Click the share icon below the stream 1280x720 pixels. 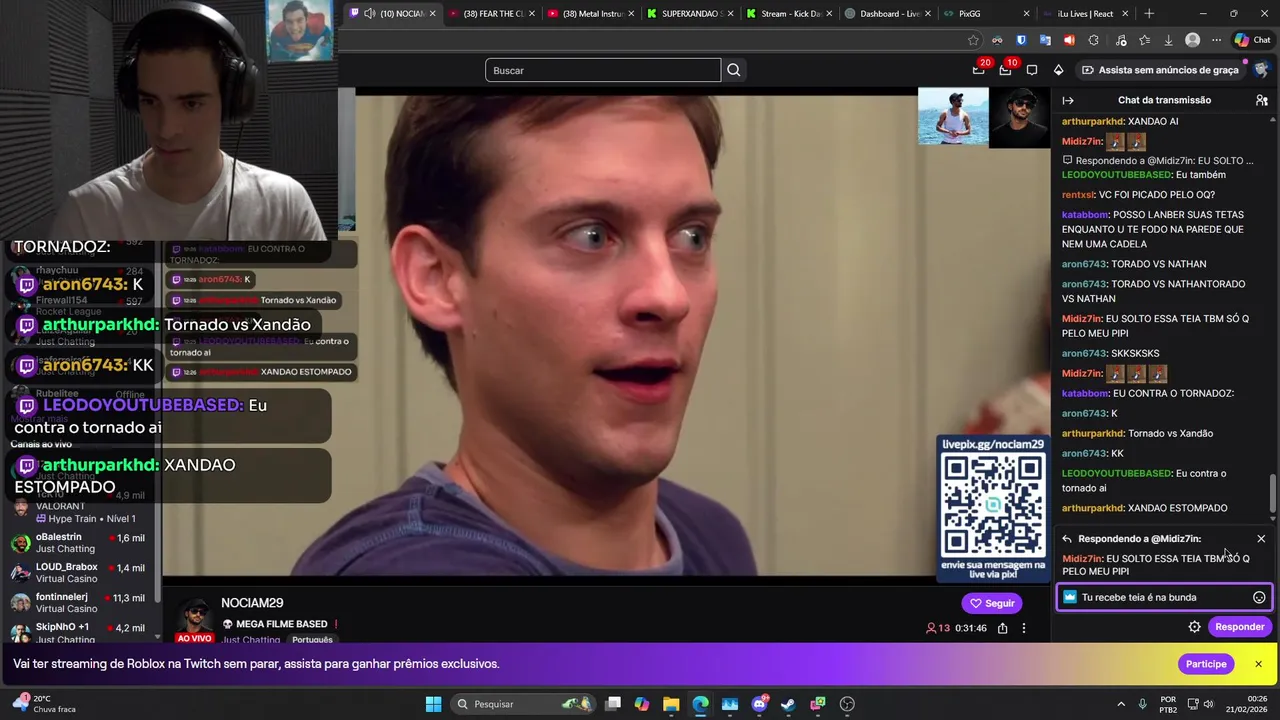(x=1002, y=628)
